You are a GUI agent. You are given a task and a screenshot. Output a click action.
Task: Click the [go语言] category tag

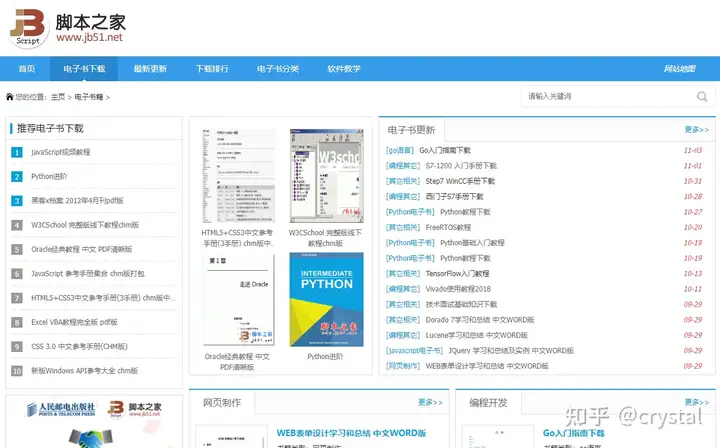click(x=399, y=151)
